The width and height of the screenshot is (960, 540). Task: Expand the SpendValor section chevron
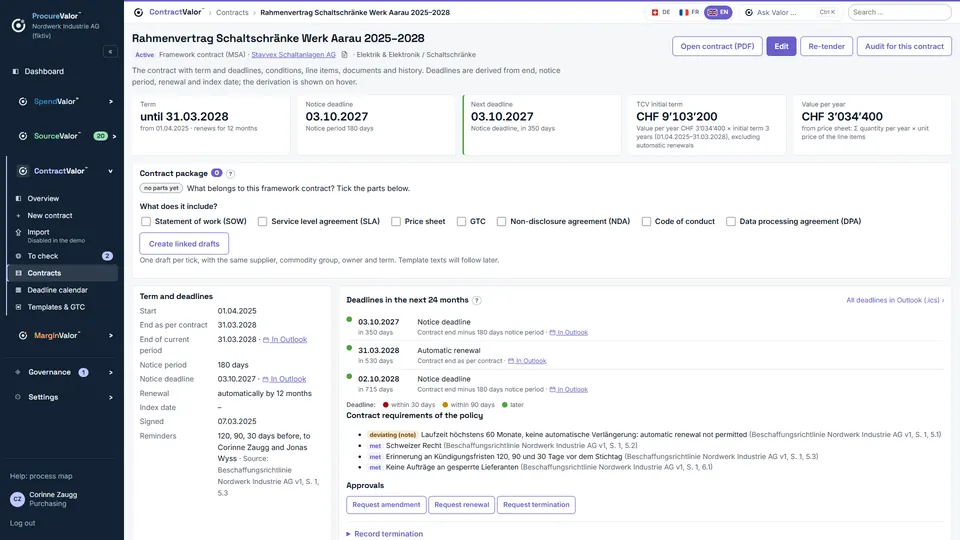pyautogui.click(x=111, y=102)
